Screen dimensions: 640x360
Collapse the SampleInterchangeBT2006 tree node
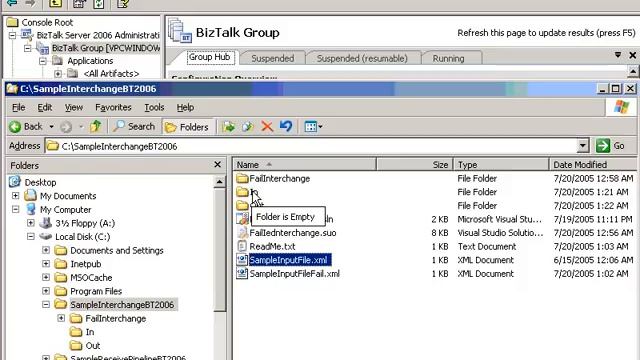(x=46, y=304)
